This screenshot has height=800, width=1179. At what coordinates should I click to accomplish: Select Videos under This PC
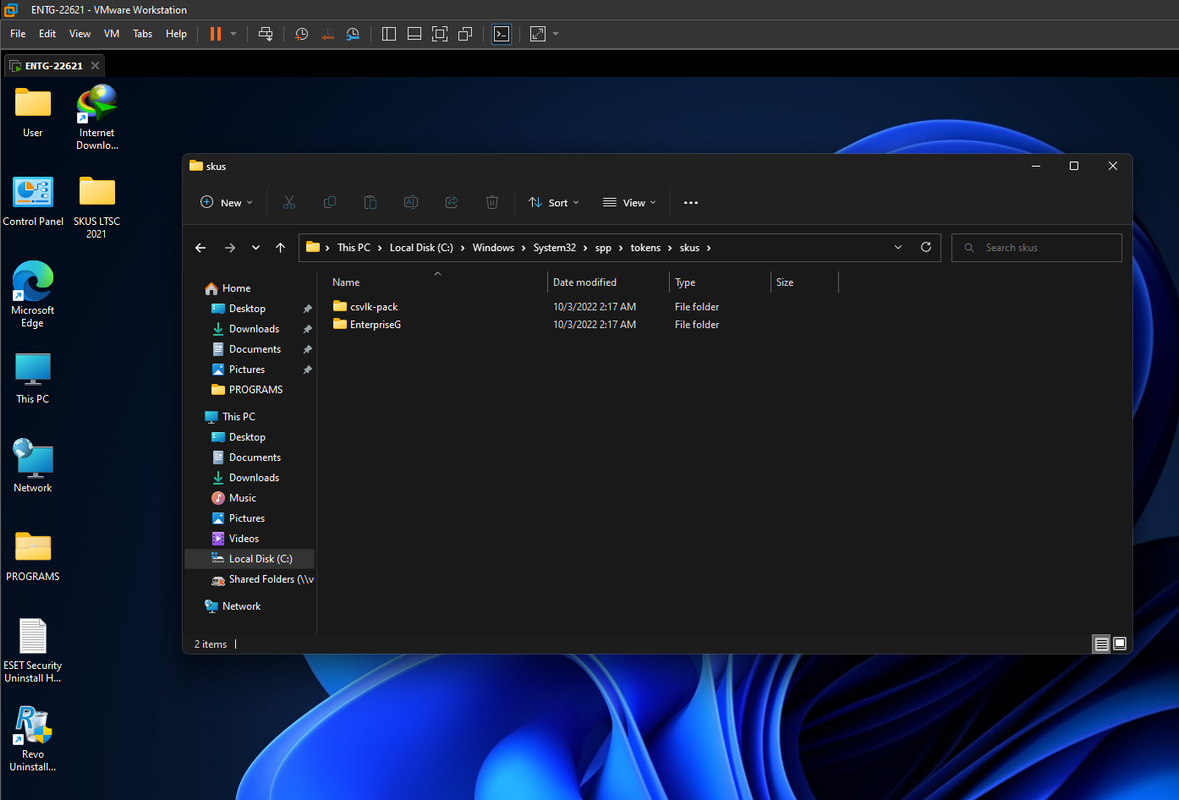tap(244, 538)
